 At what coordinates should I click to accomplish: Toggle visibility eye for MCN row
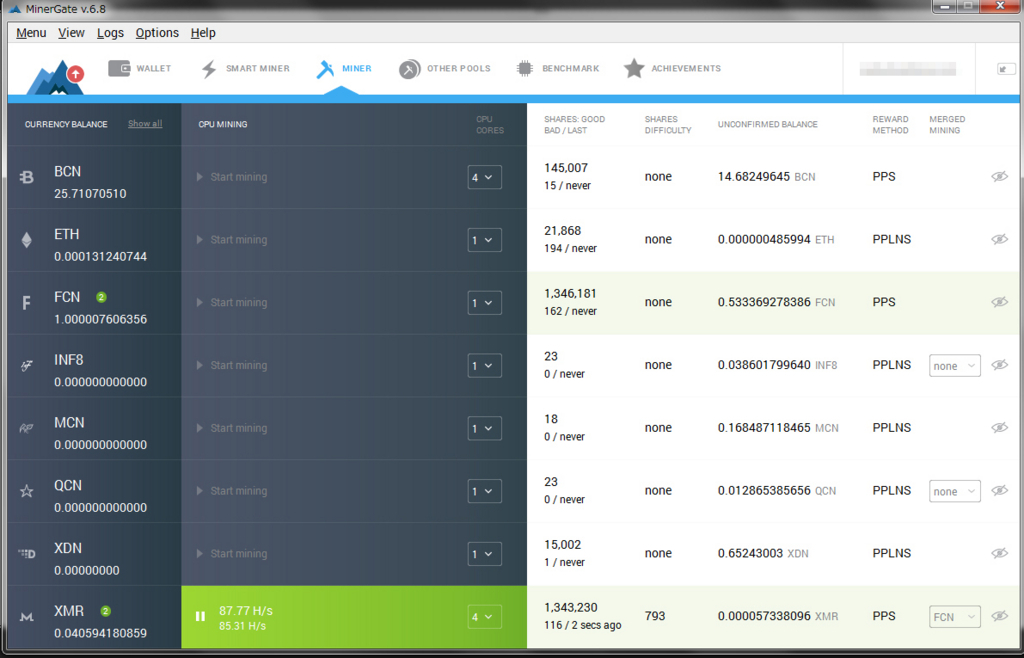click(999, 427)
